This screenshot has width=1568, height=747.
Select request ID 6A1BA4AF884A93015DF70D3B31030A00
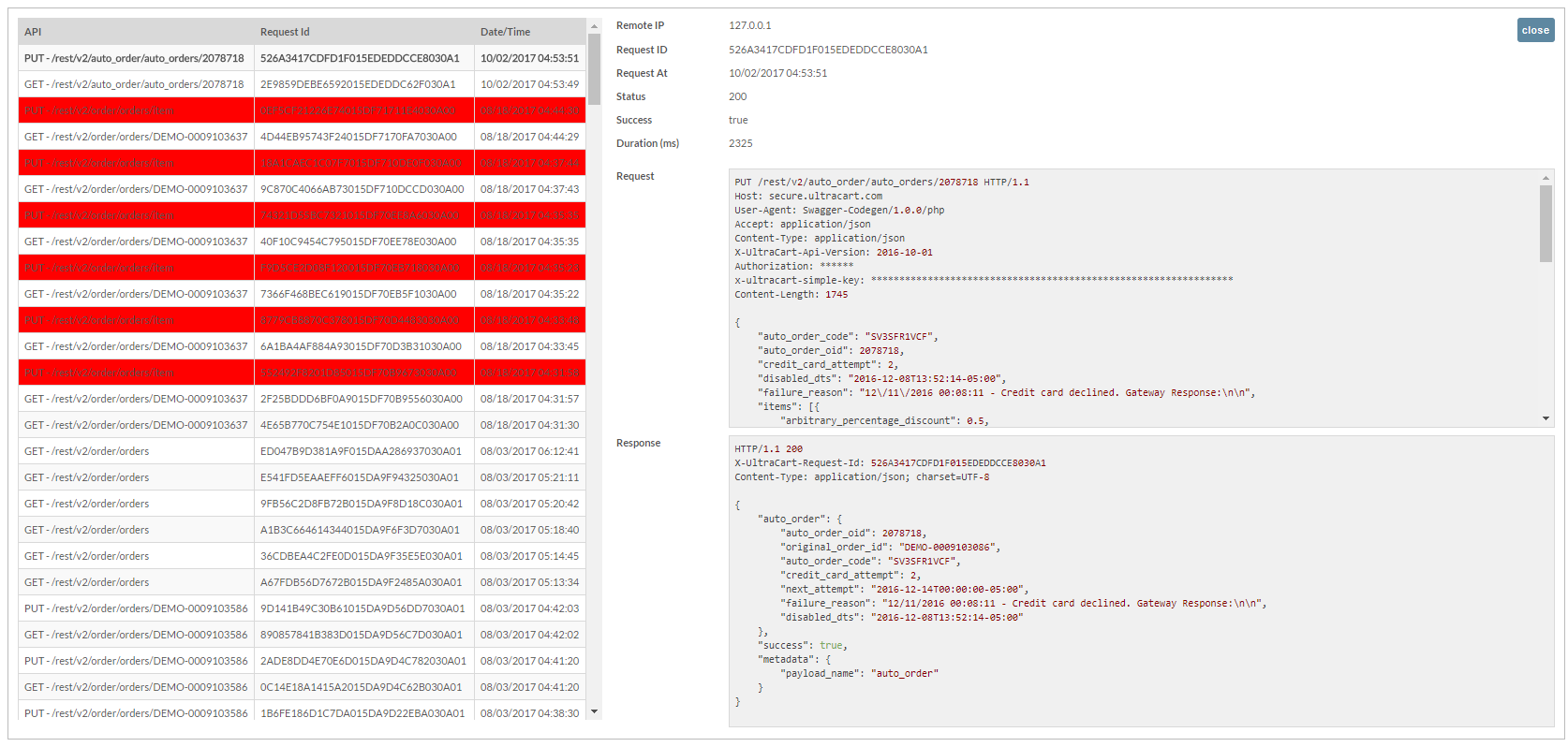click(303, 346)
